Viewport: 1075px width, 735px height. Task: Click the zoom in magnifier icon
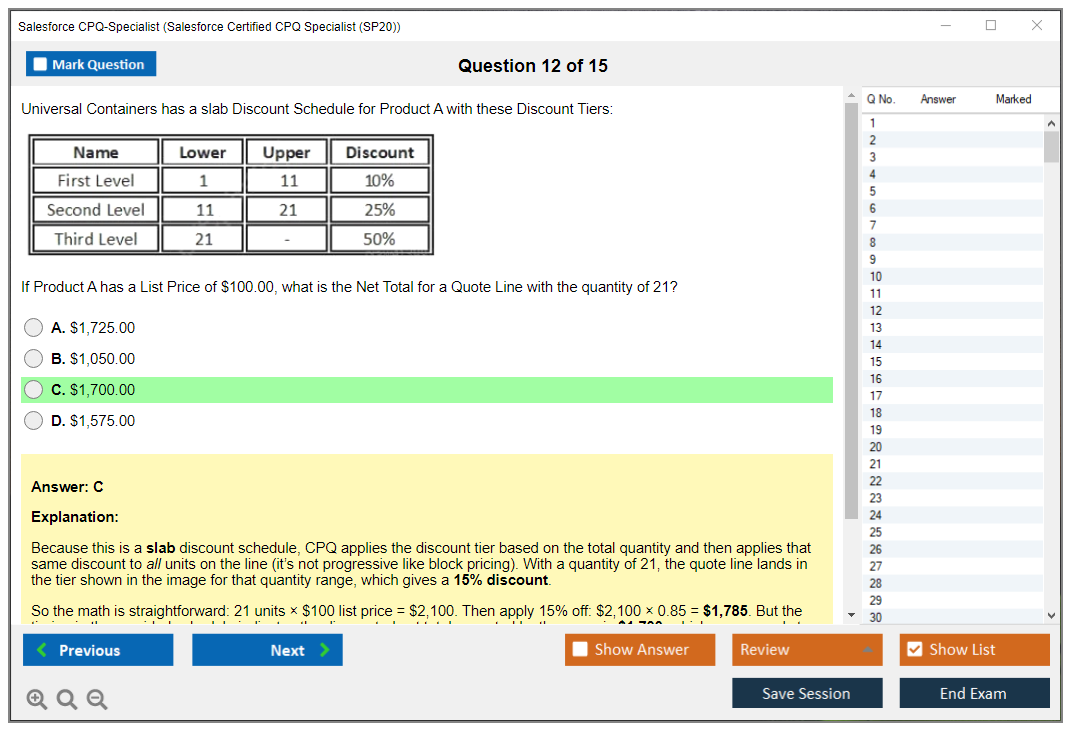point(37,700)
